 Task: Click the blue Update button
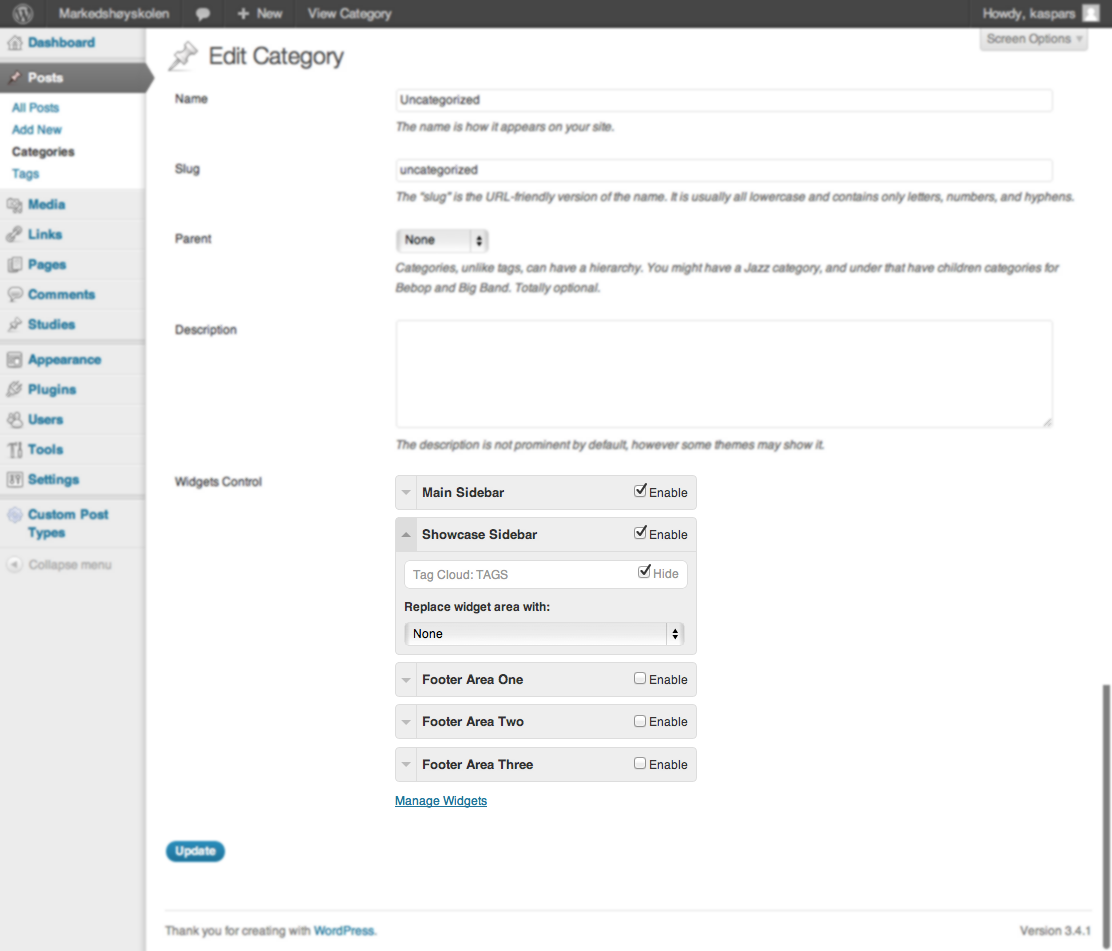[x=195, y=851]
